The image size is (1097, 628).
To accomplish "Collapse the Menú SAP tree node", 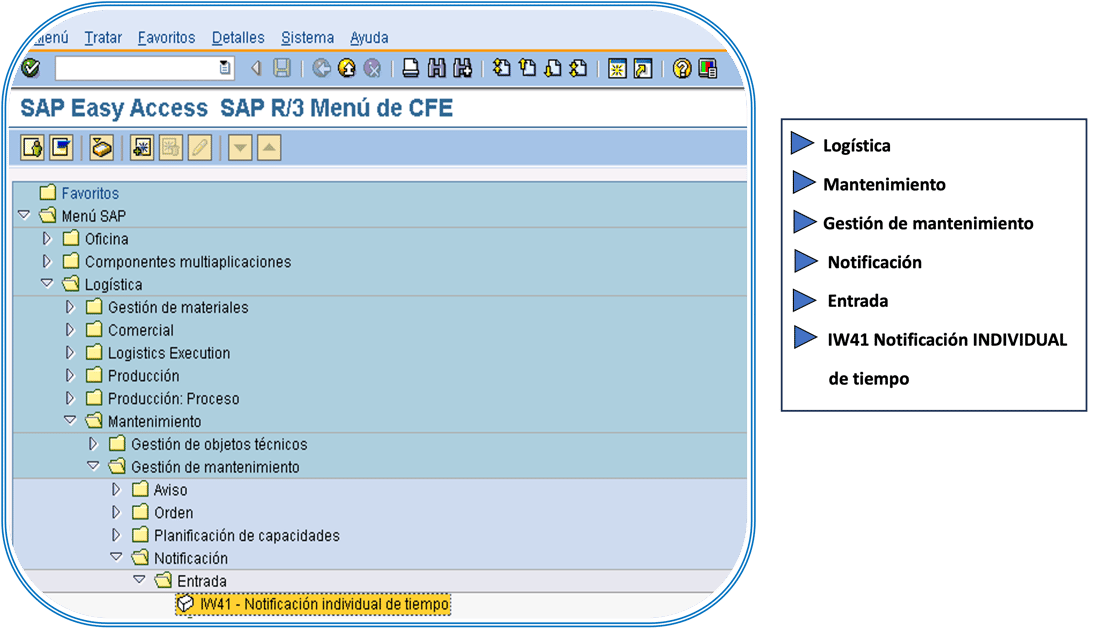I will pyautogui.click(x=24, y=215).
